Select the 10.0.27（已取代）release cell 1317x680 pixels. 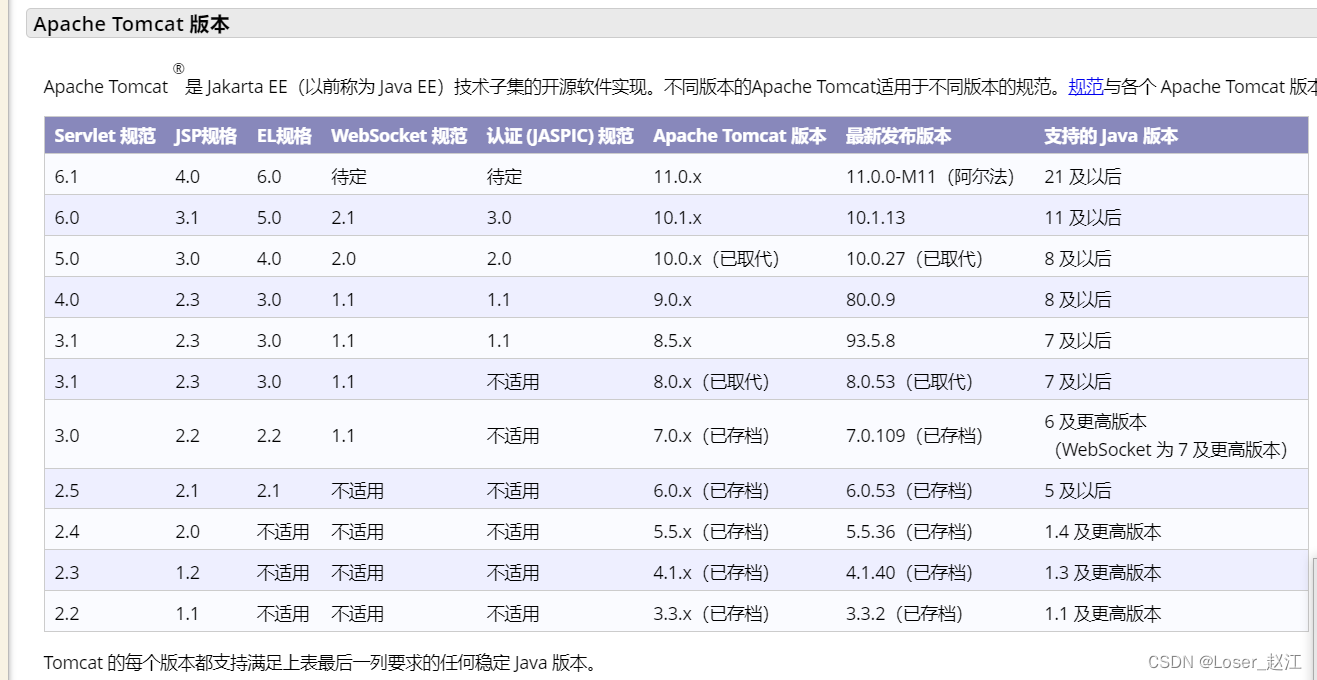pyautogui.click(x=914, y=259)
